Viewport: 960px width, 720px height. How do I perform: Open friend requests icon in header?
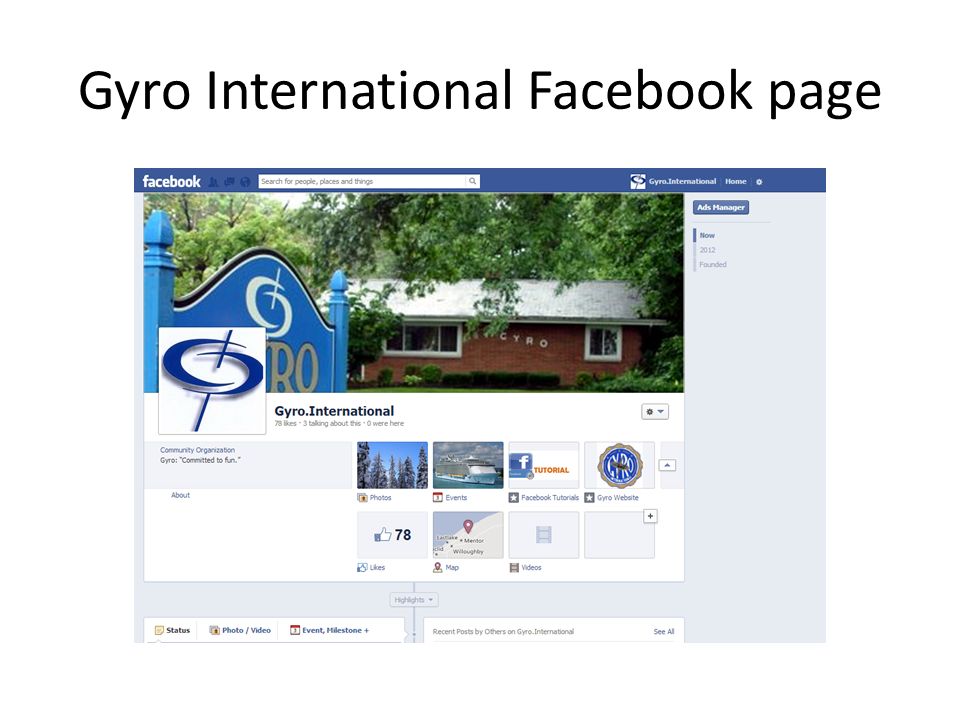click(x=214, y=182)
